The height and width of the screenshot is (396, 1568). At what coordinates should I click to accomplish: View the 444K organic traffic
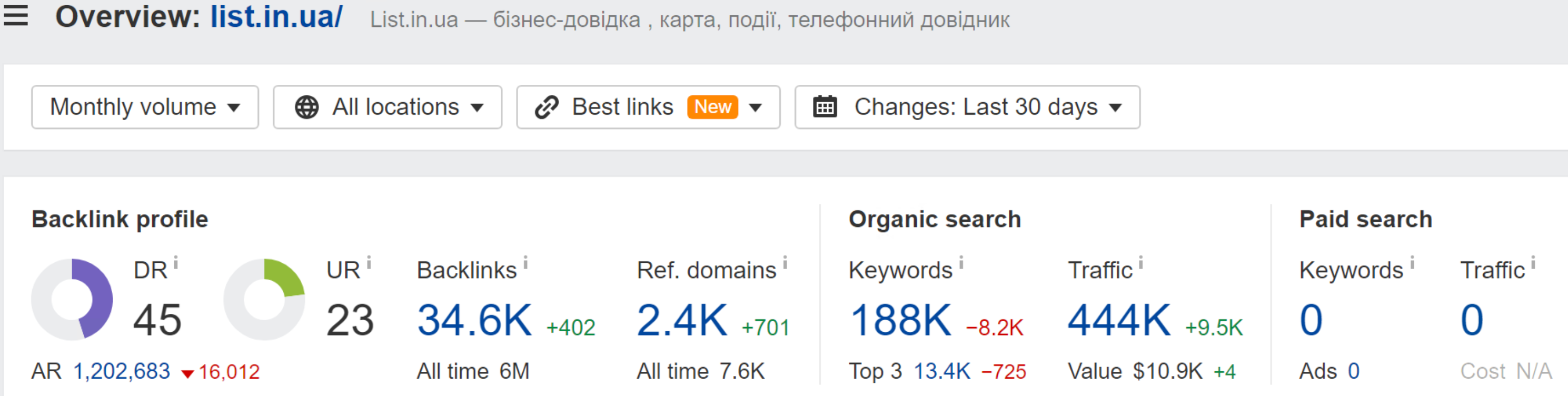pos(1119,321)
